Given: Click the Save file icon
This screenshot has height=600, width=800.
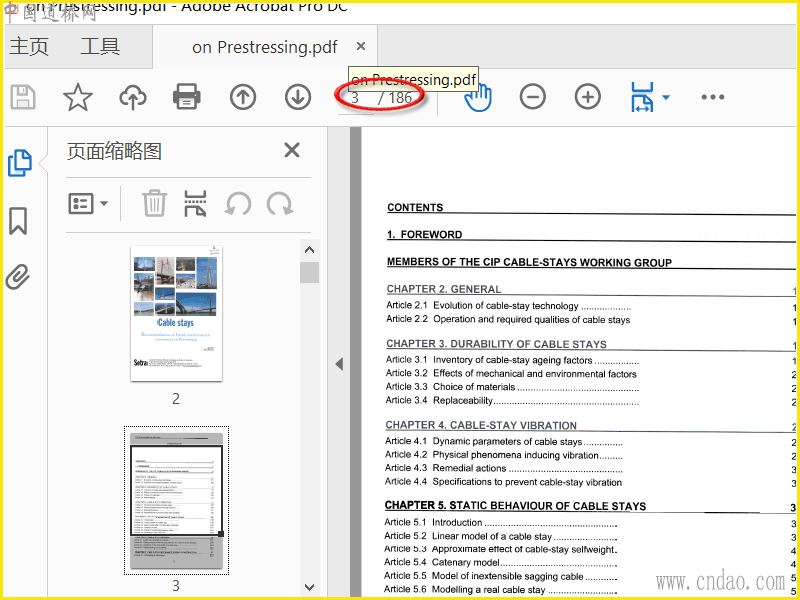Looking at the screenshot, I should 23,97.
